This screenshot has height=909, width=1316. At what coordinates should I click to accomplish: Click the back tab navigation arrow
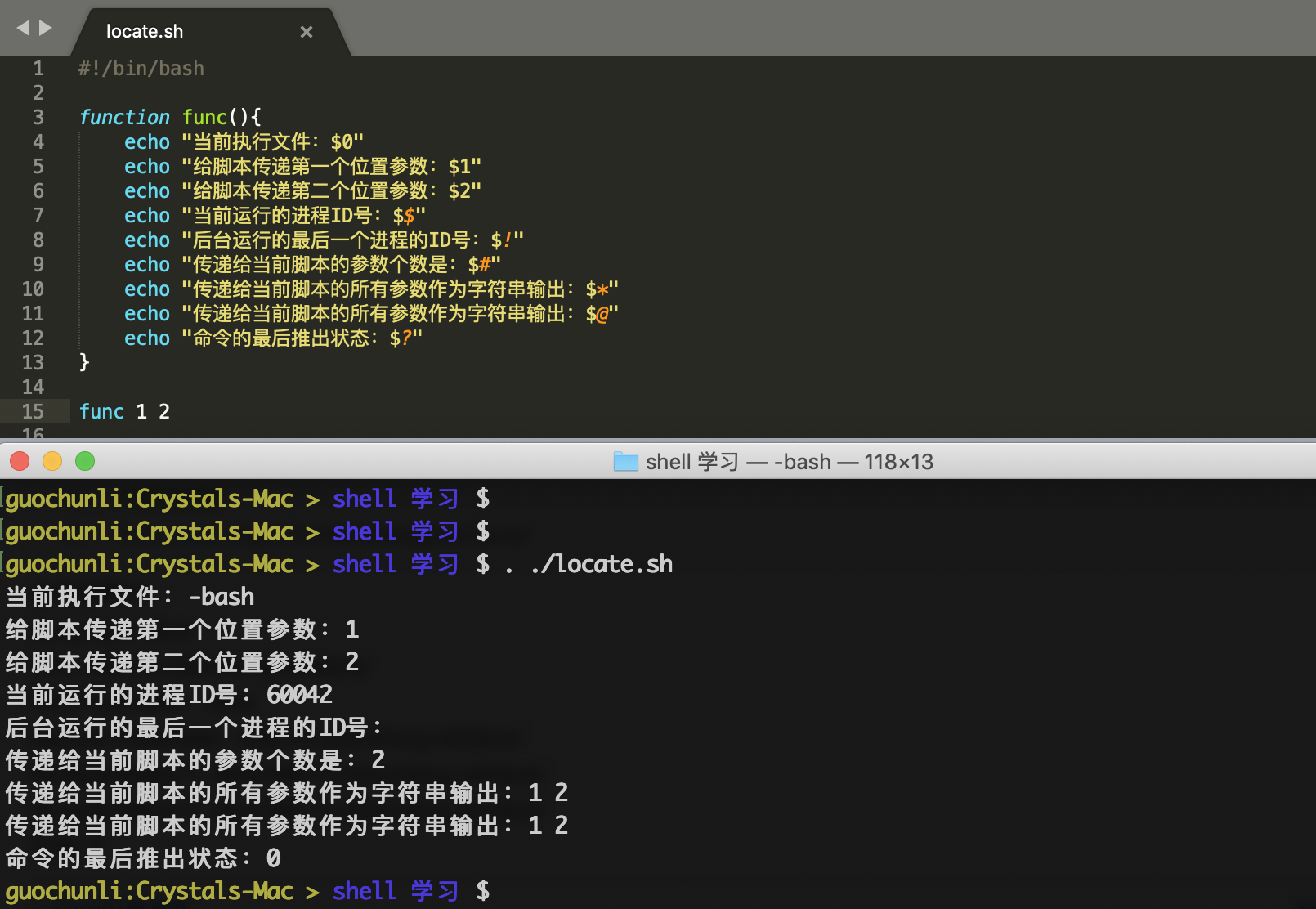tap(23, 29)
